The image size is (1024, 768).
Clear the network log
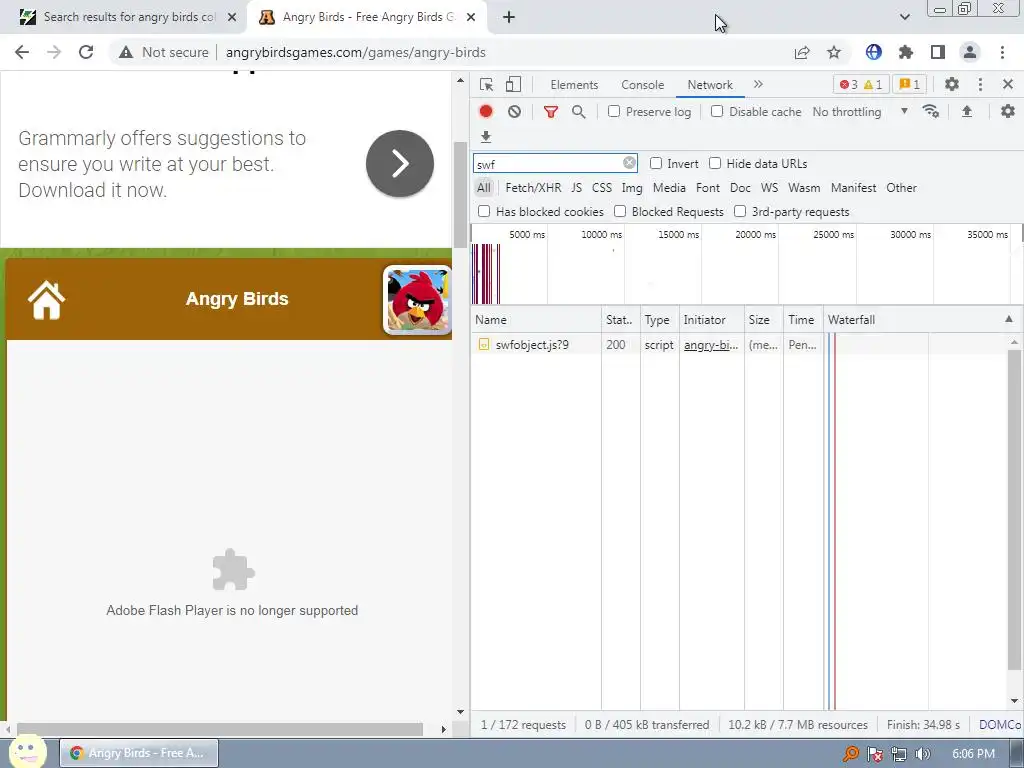[x=515, y=112]
